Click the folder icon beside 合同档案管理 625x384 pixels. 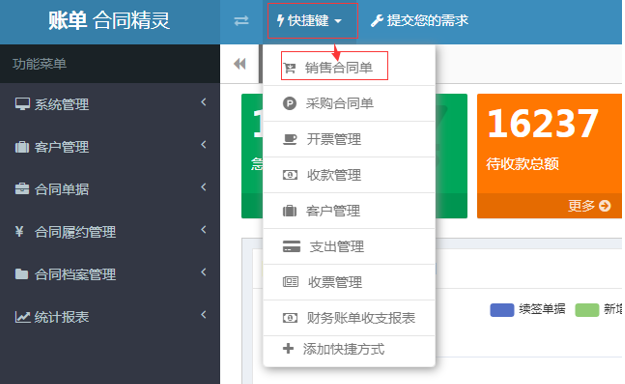[22, 274]
